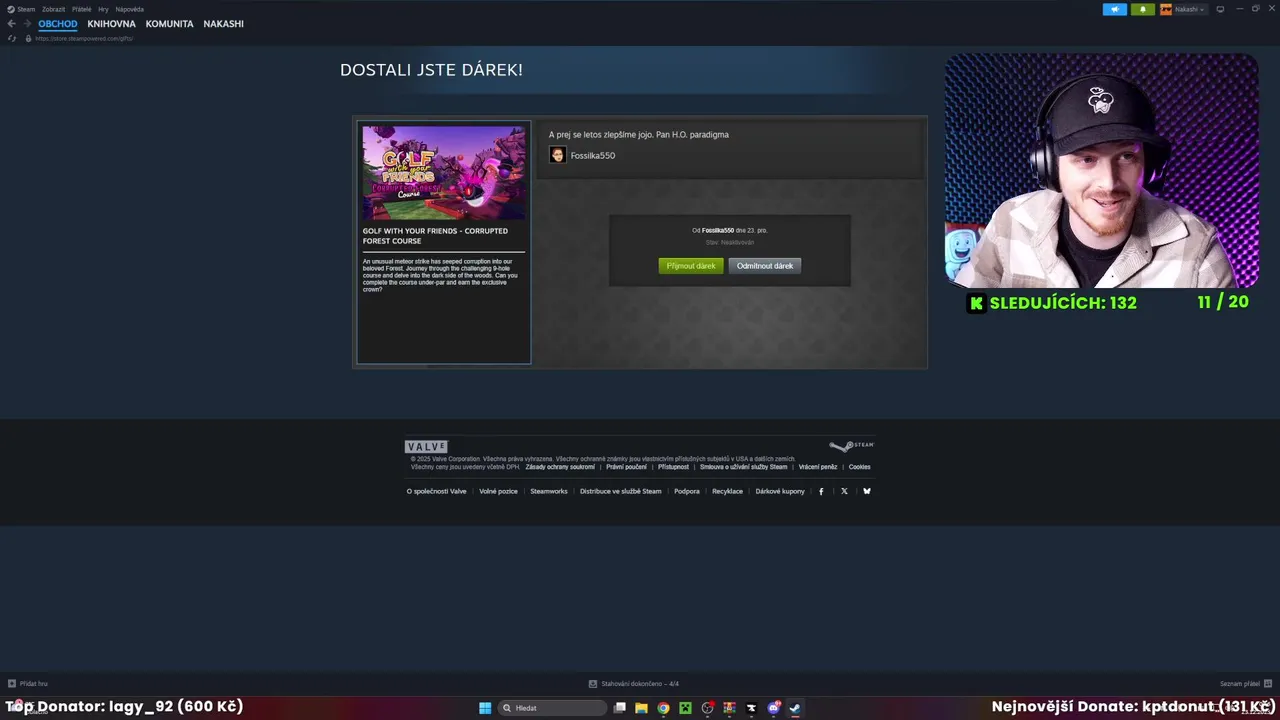This screenshot has width=1280, height=720.
Task: Launch Chrome from the taskbar
Action: pos(663,708)
